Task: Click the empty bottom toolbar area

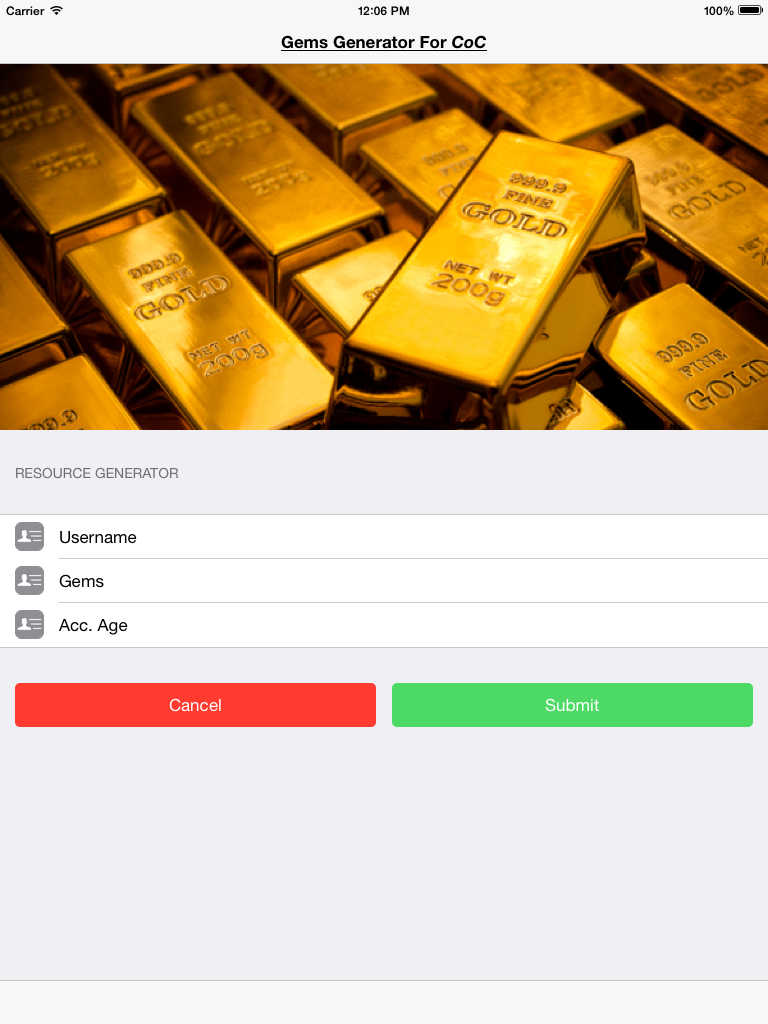Action: pos(384,1002)
